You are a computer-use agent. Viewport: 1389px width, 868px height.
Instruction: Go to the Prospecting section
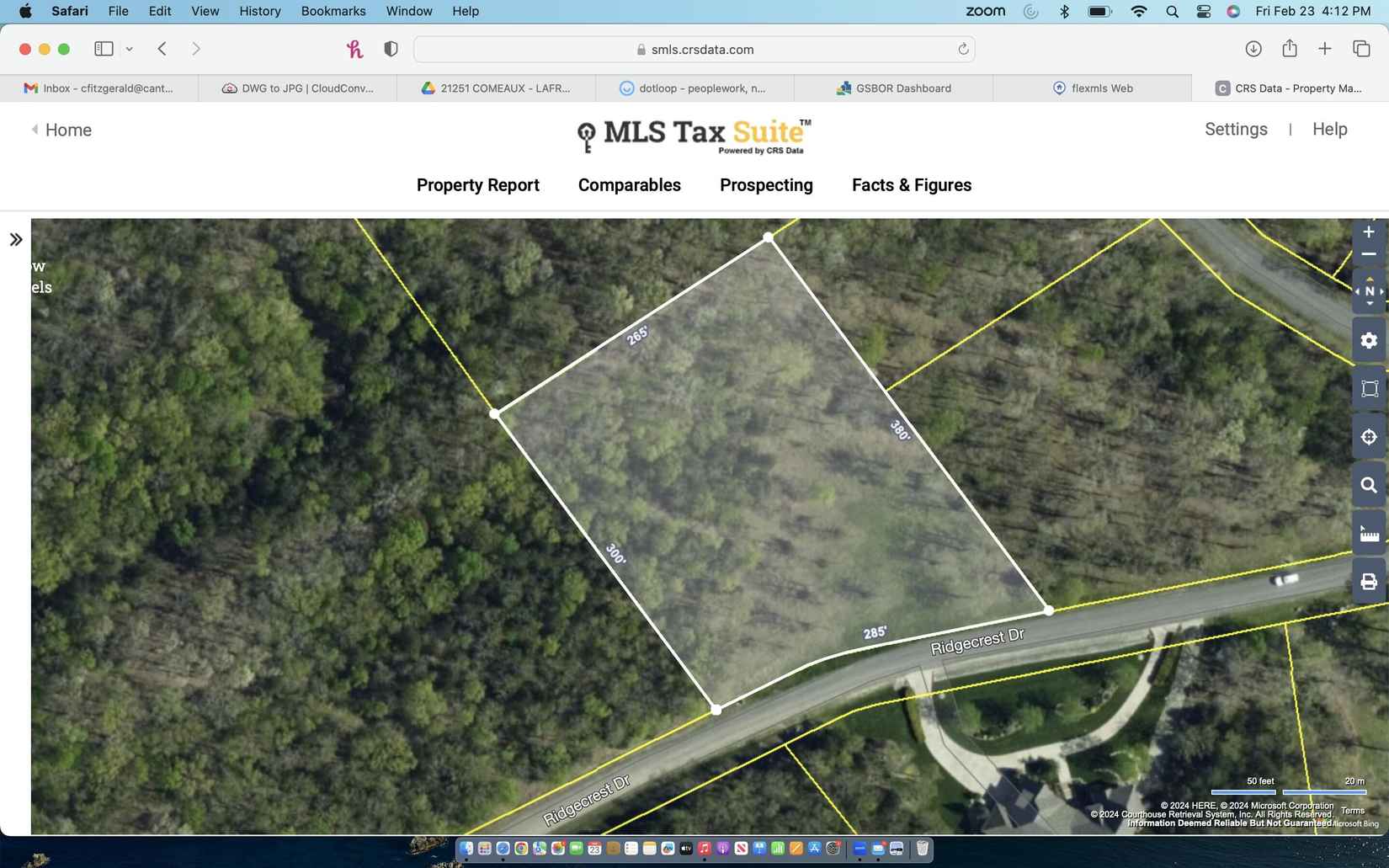point(766,185)
